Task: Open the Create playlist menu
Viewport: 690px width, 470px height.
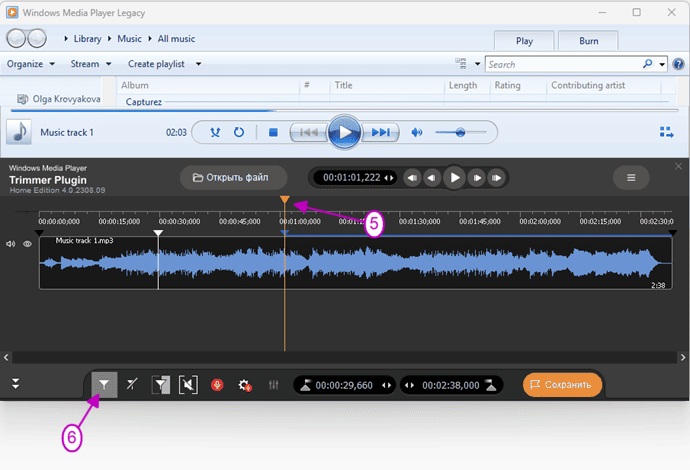Action: tap(156, 64)
